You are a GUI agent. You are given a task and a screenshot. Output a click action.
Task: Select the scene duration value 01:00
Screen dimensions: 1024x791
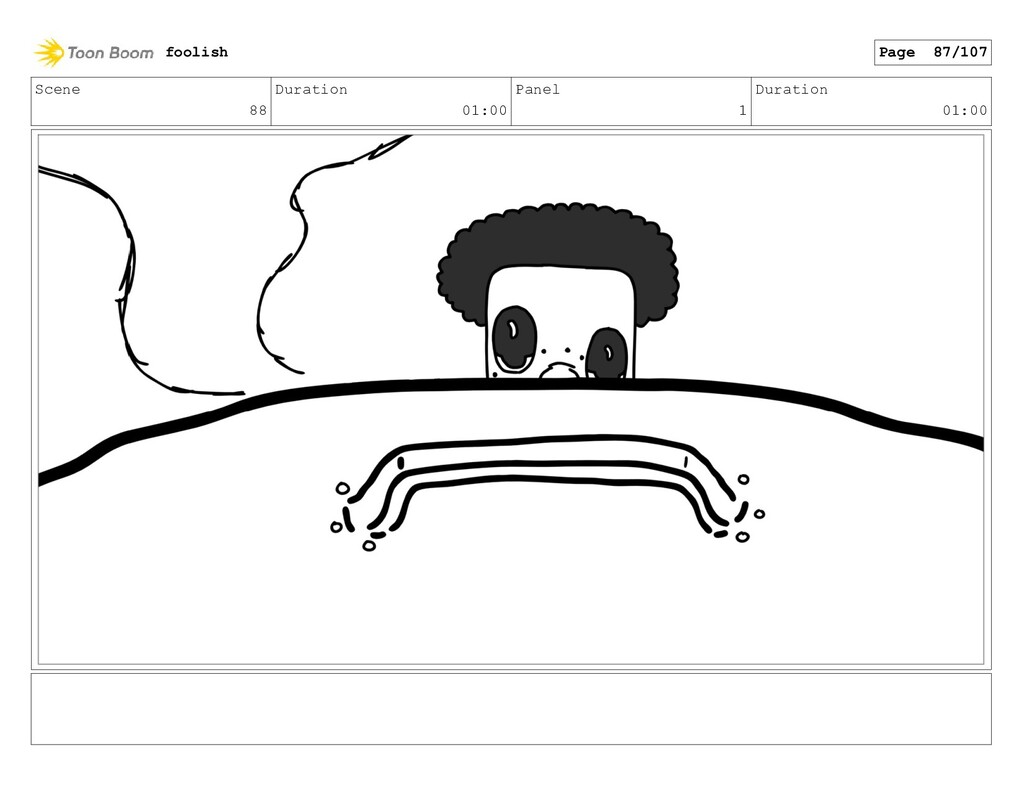coord(485,110)
